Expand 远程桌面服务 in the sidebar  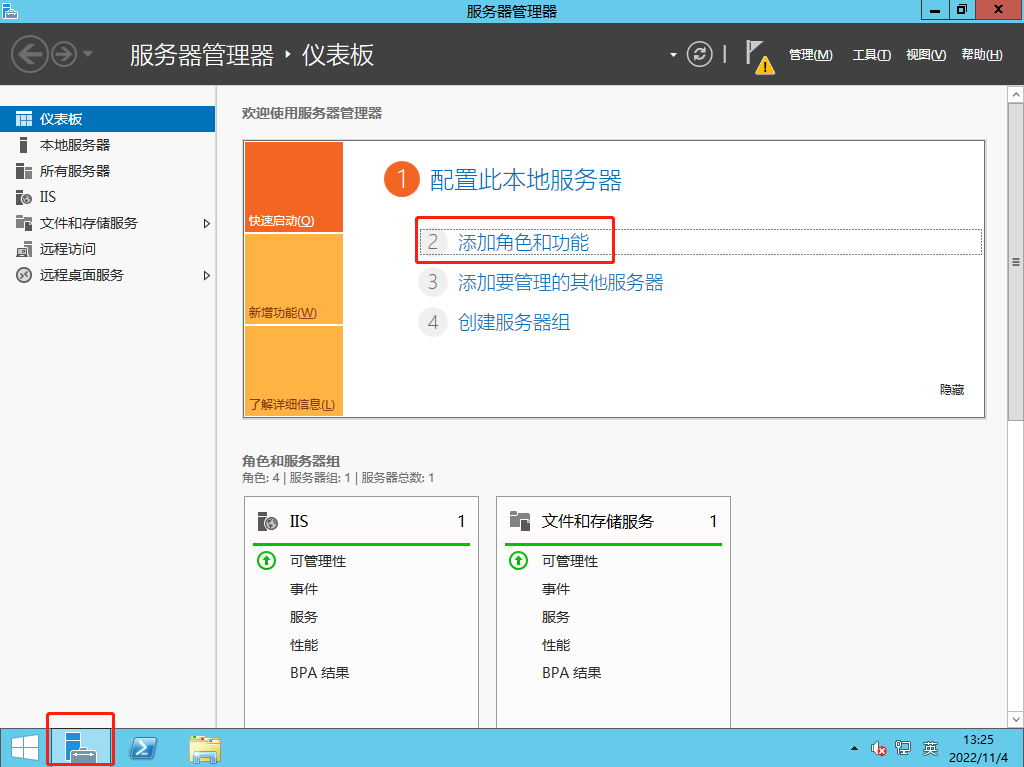point(209,275)
